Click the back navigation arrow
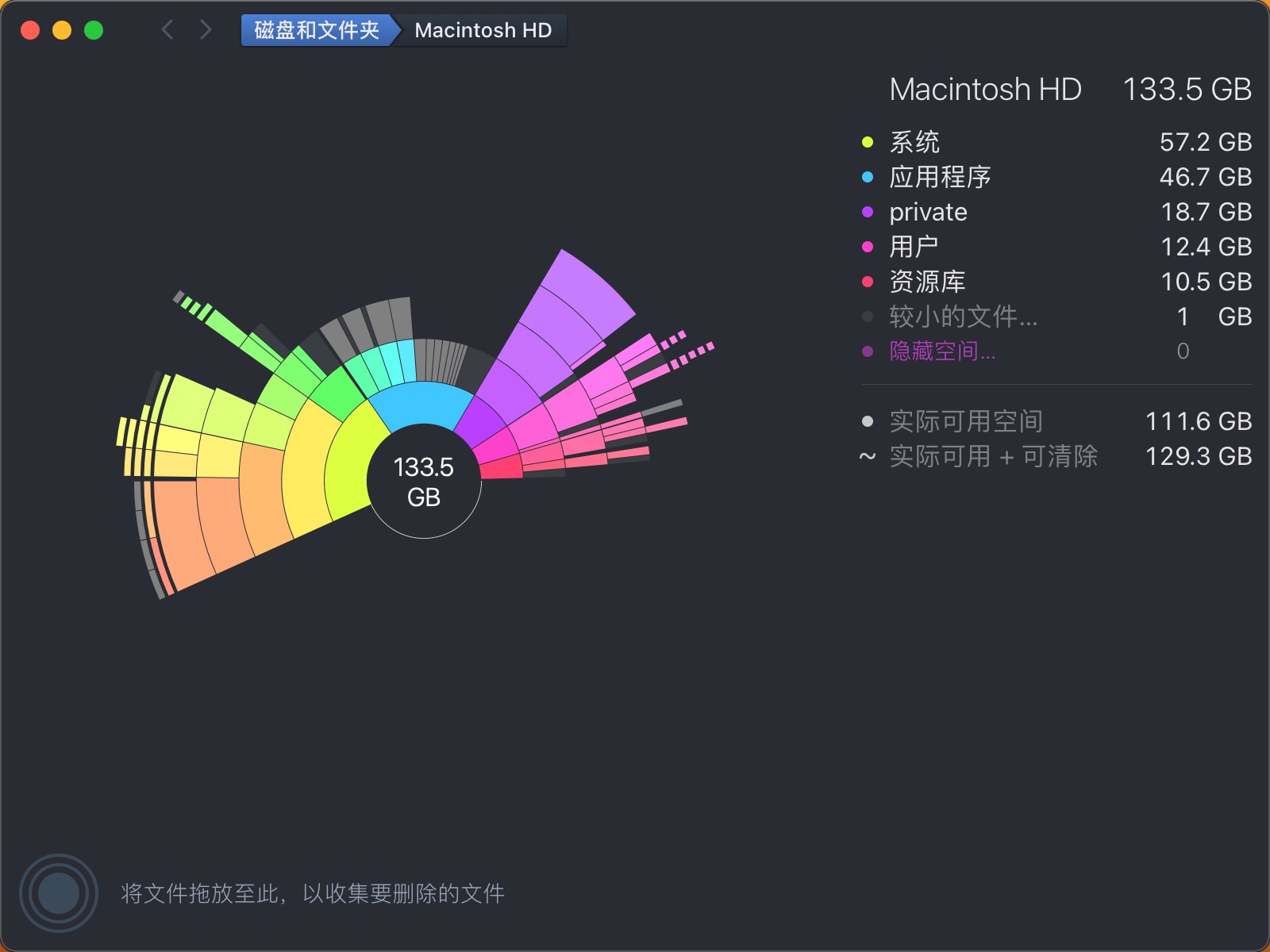This screenshot has width=1270, height=952. pos(167,30)
